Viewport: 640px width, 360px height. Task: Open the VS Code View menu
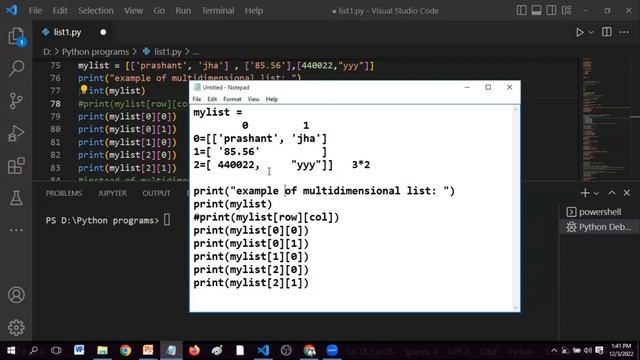pos(133,11)
